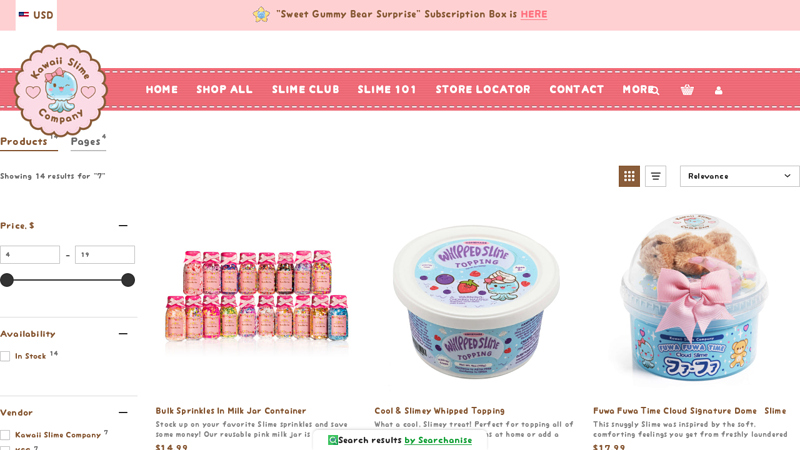Viewport: 800px width, 450px height.
Task: Click the maximum price slider handle
Action: click(x=128, y=280)
